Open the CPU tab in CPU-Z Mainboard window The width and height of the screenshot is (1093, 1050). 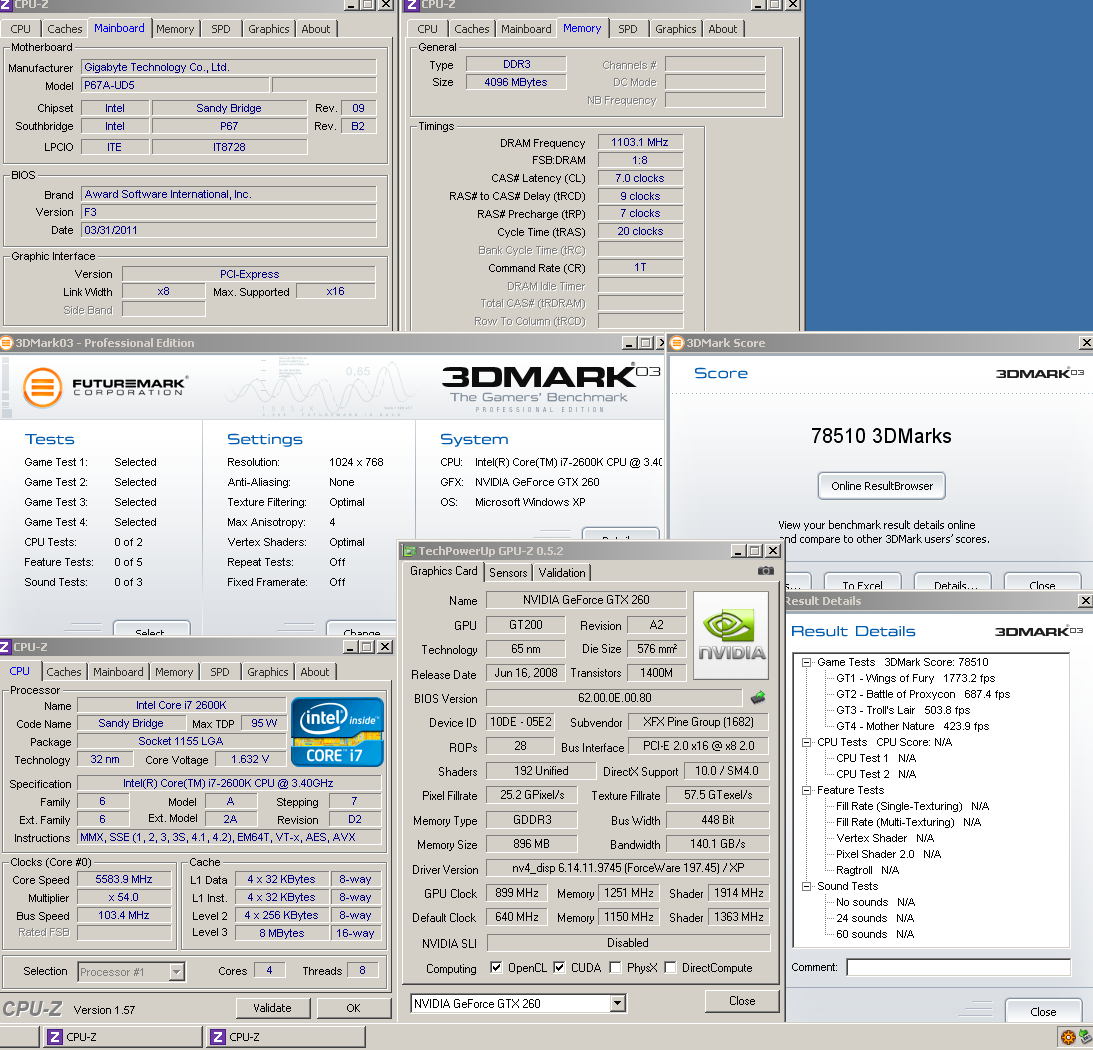click(20, 29)
